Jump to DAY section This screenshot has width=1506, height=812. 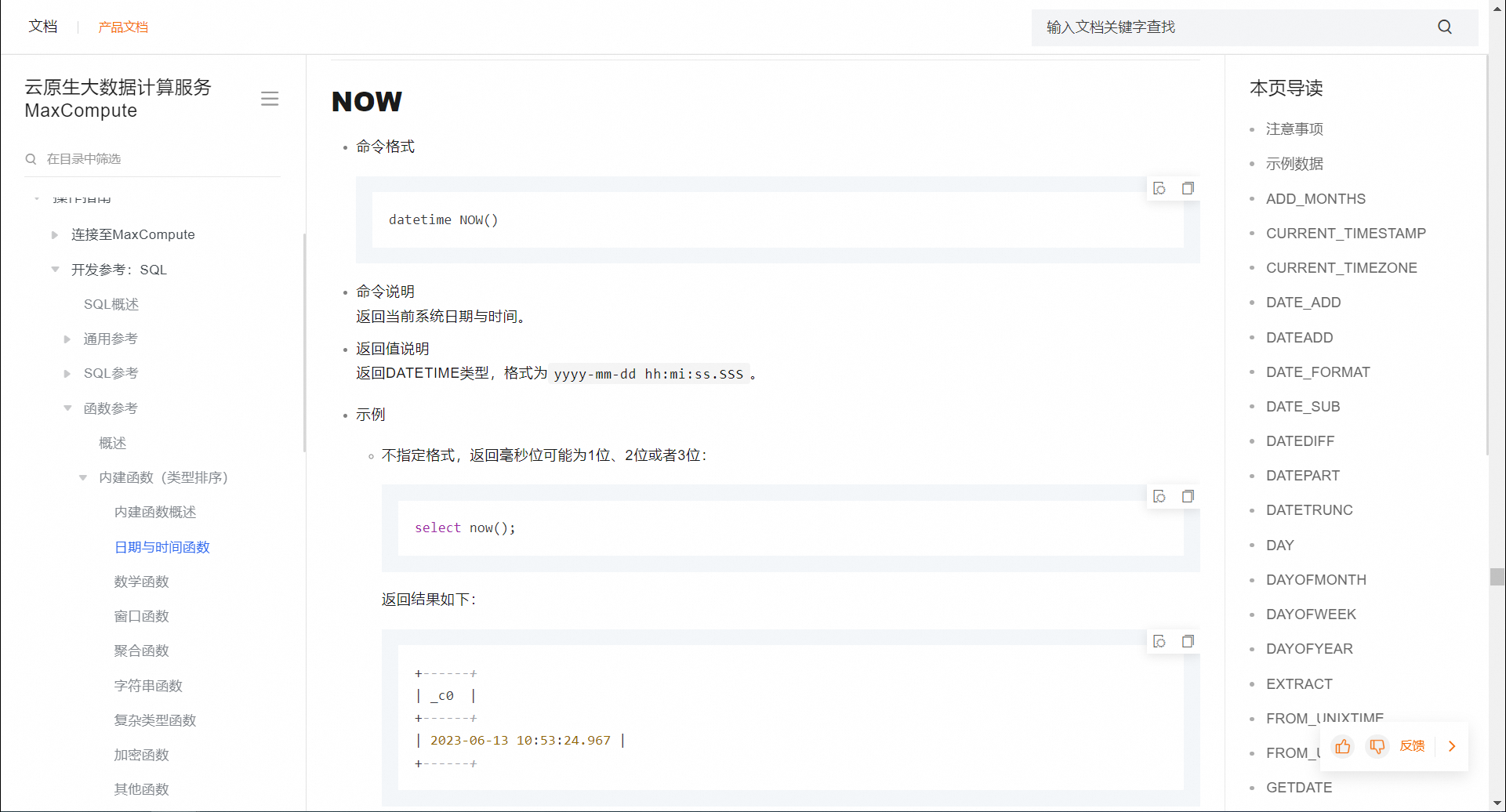[1279, 546]
